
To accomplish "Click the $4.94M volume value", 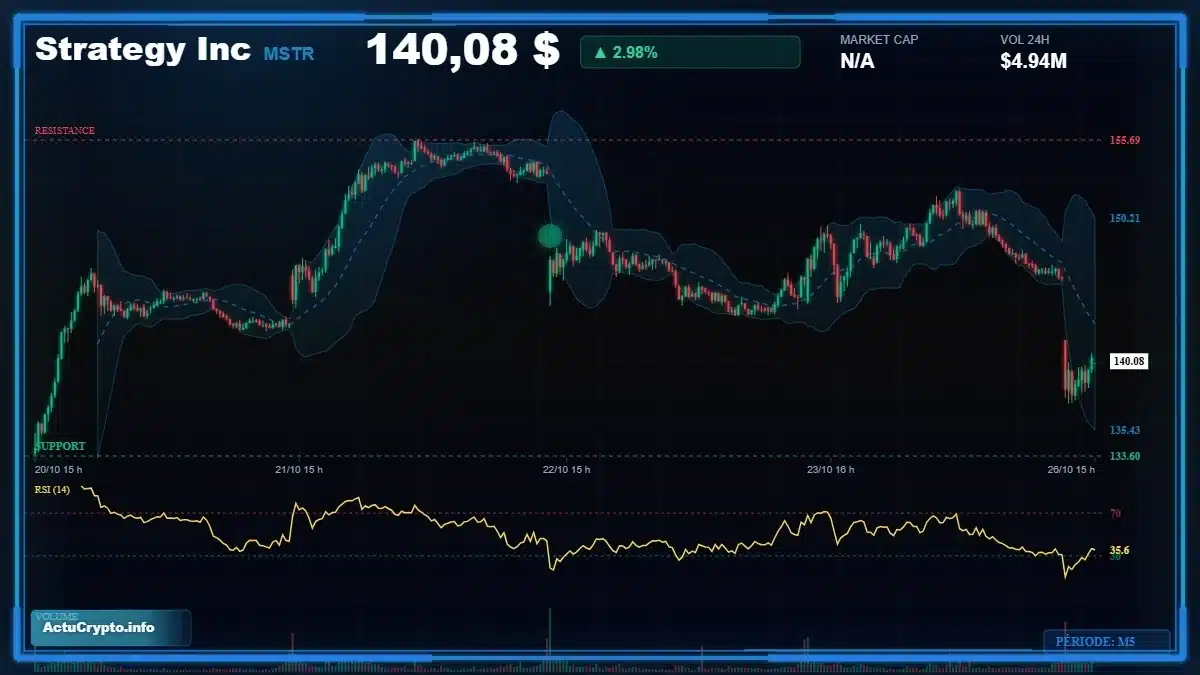I will 1033,61.
